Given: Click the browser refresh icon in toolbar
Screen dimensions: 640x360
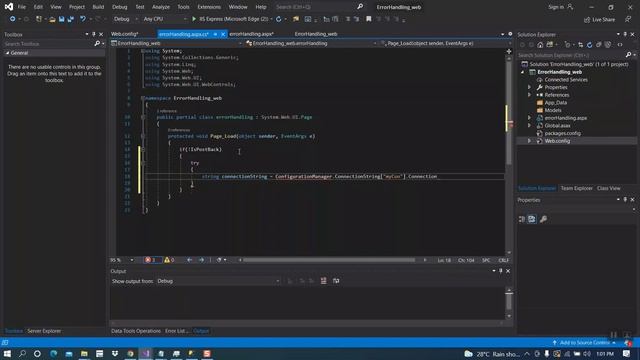Looking at the screenshot, I should 279,19.
